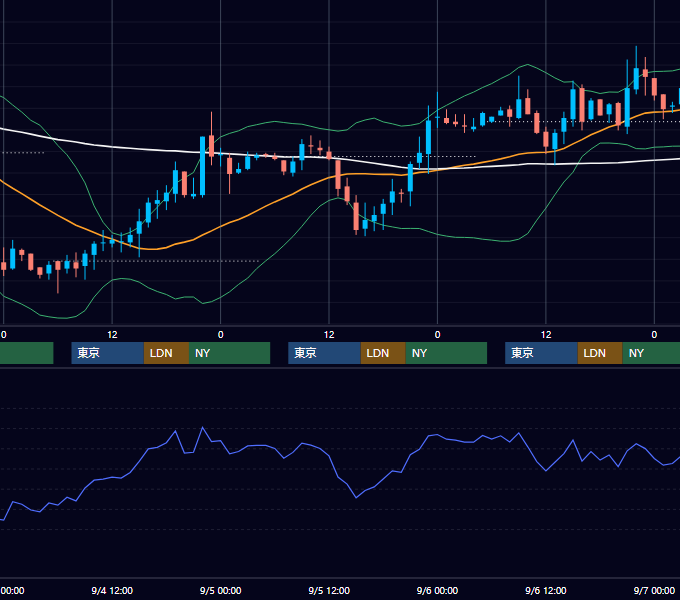Click the oscillator peak just before 9/5 00:00
The height and width of the screenshot is (600, 680).
coord(203,427)
